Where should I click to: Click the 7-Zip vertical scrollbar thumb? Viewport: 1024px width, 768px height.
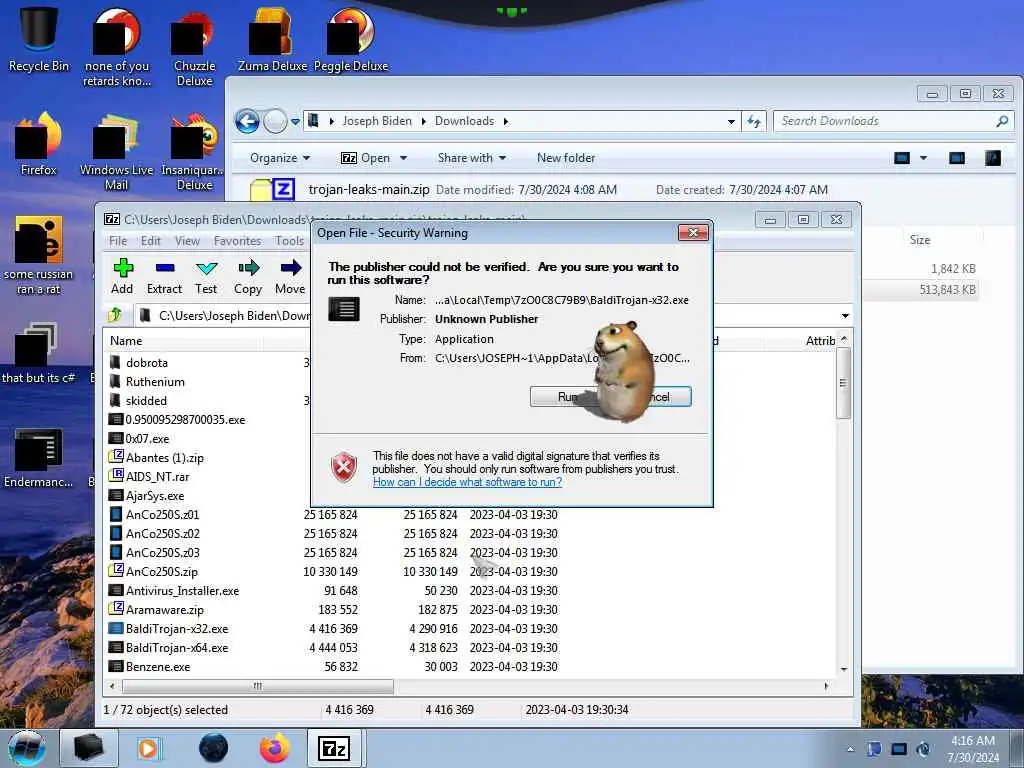pyautogui.click(x=843, y=383)
